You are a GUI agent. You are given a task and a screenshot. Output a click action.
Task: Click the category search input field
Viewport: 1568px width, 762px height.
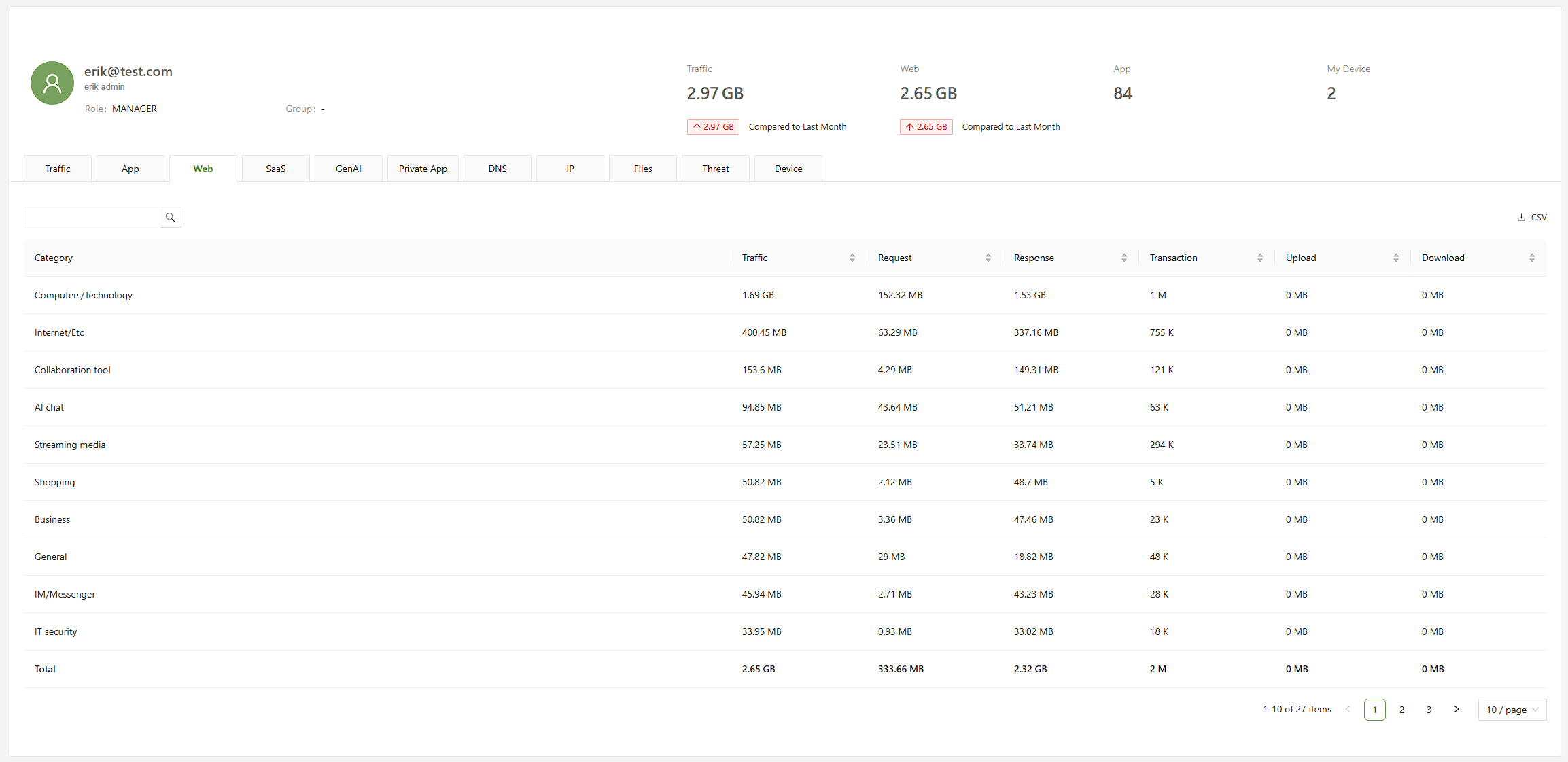[92, 218]
